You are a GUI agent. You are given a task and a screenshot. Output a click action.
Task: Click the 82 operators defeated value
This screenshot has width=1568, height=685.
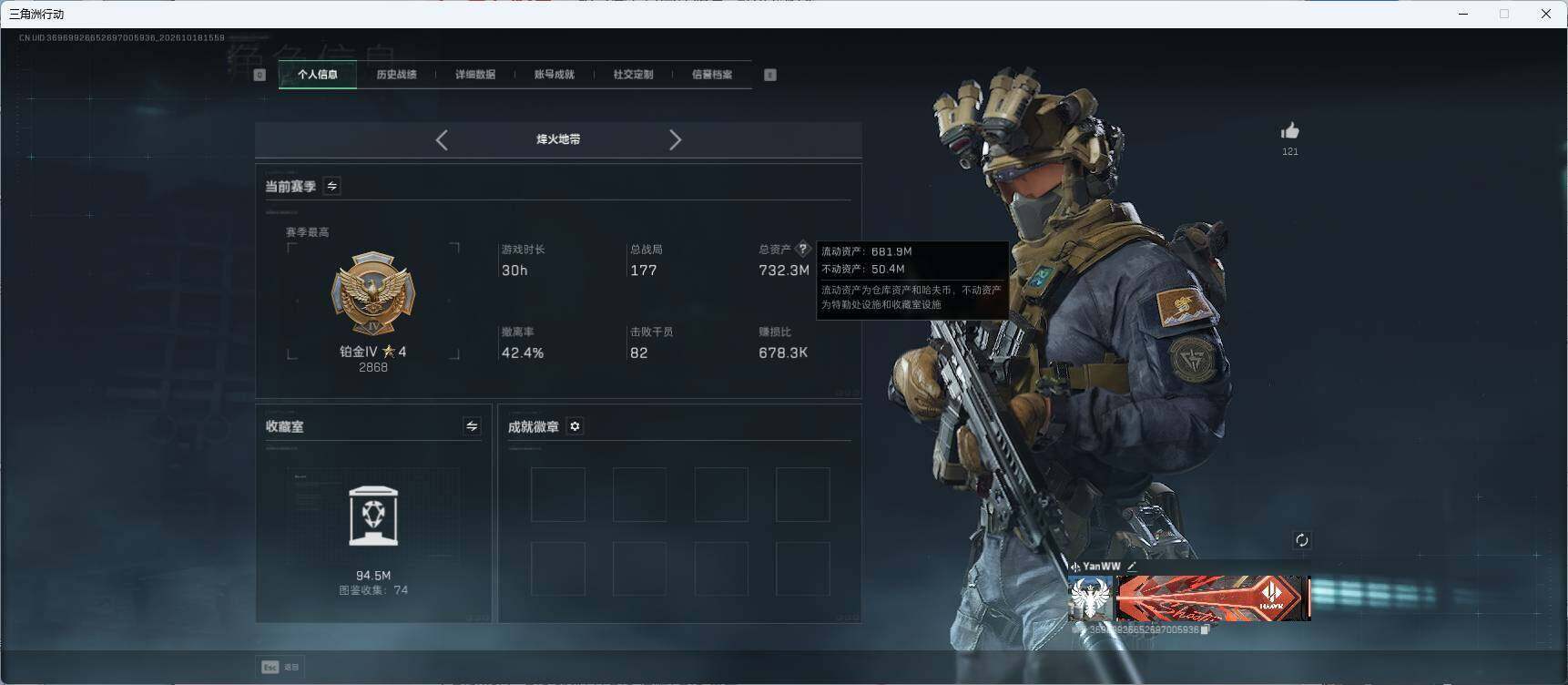click(639, 353)
